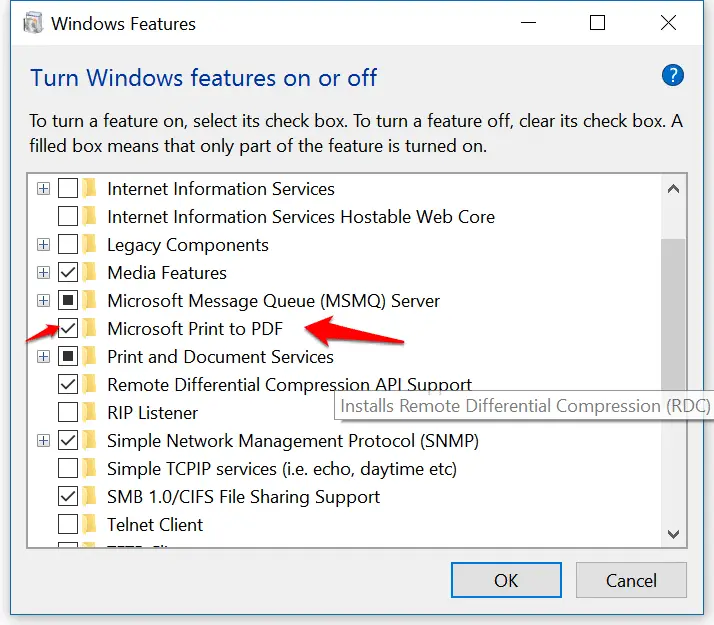Uncheck the Microsoft Print to PDF checkbox
Image resolution: width=714 pixels, height=625 pixels.
68,328
